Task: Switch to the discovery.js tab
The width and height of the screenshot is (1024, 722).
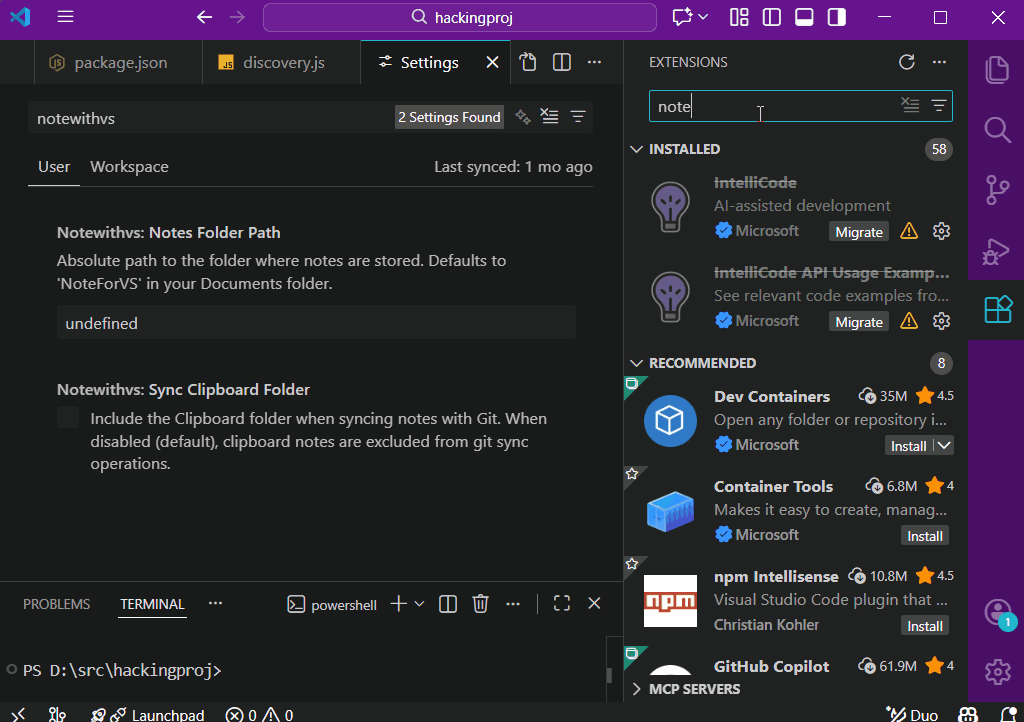Action: 281,63
